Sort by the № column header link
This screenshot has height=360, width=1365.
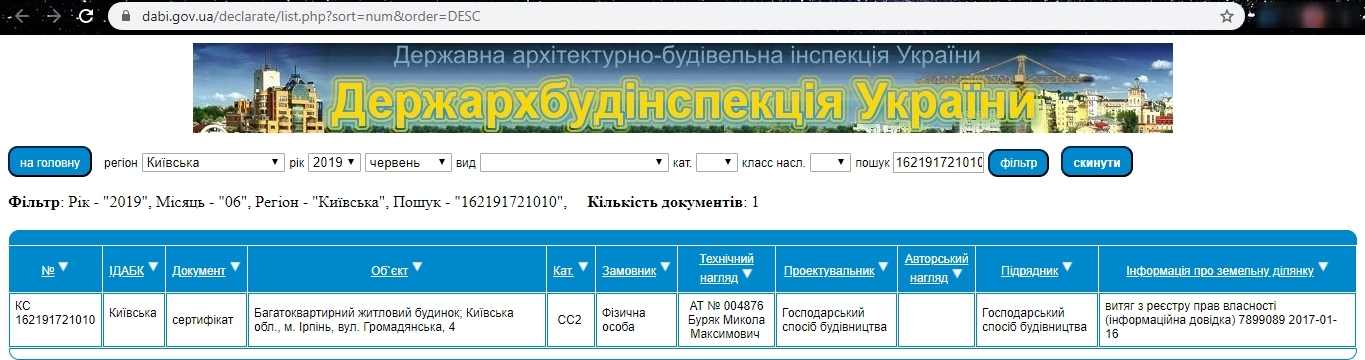click(x=48, y=271)
